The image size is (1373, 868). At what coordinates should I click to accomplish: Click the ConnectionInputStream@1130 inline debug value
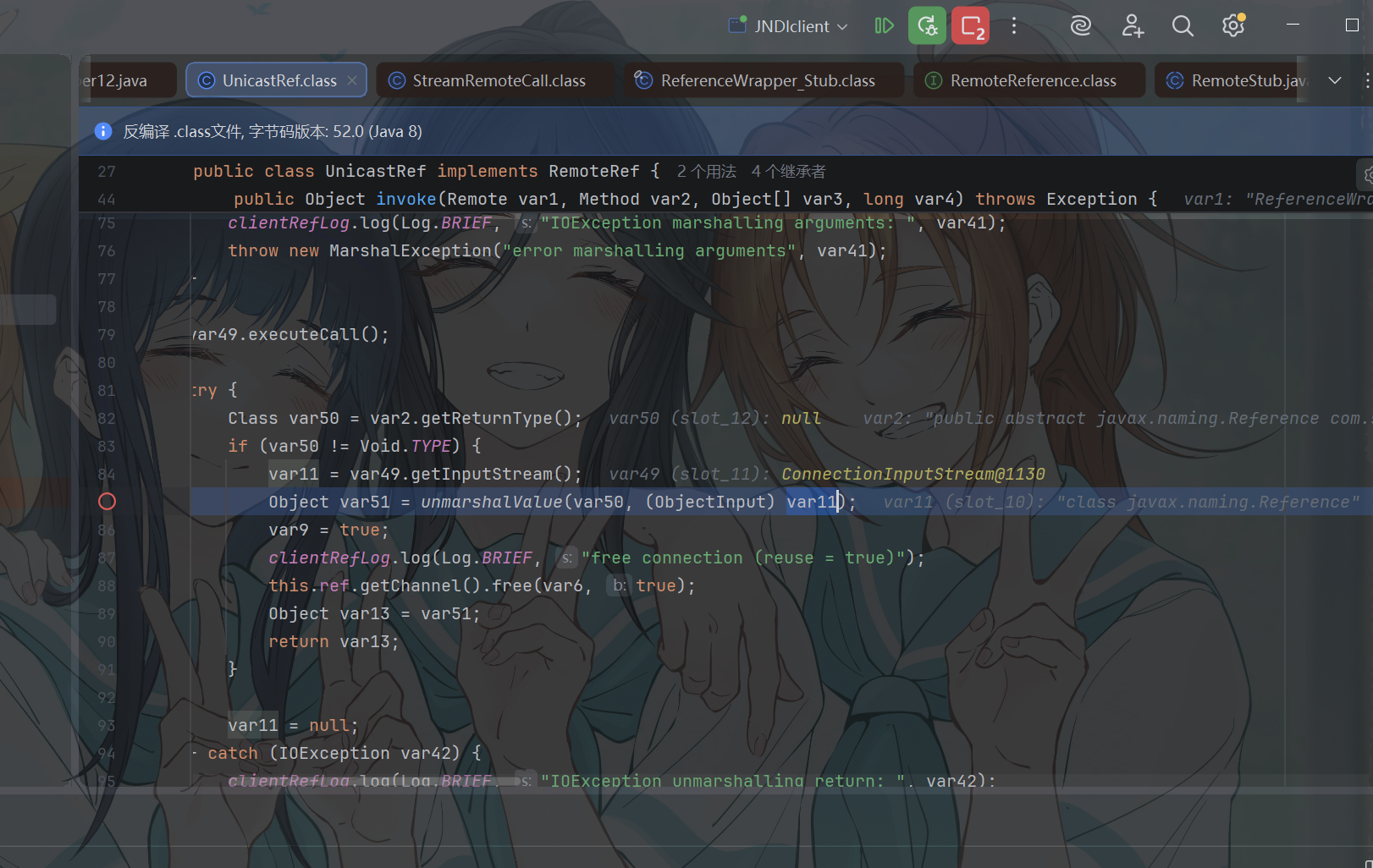click(913, 474)
